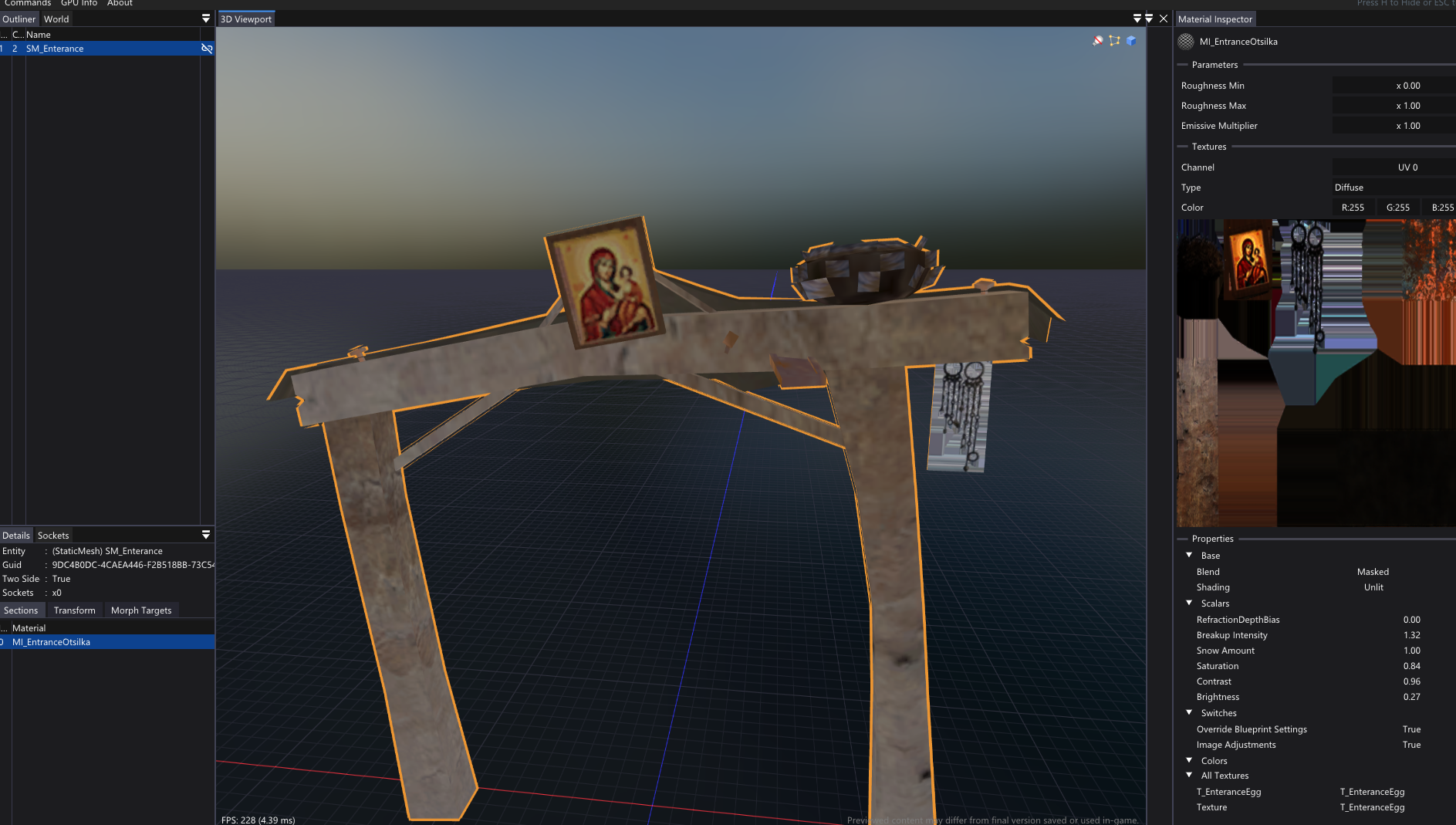Screen dimensions: 1456x825
Task: Toggle Image Adjustments True value
Action: pyautogui.click(x=1412, y=745)
